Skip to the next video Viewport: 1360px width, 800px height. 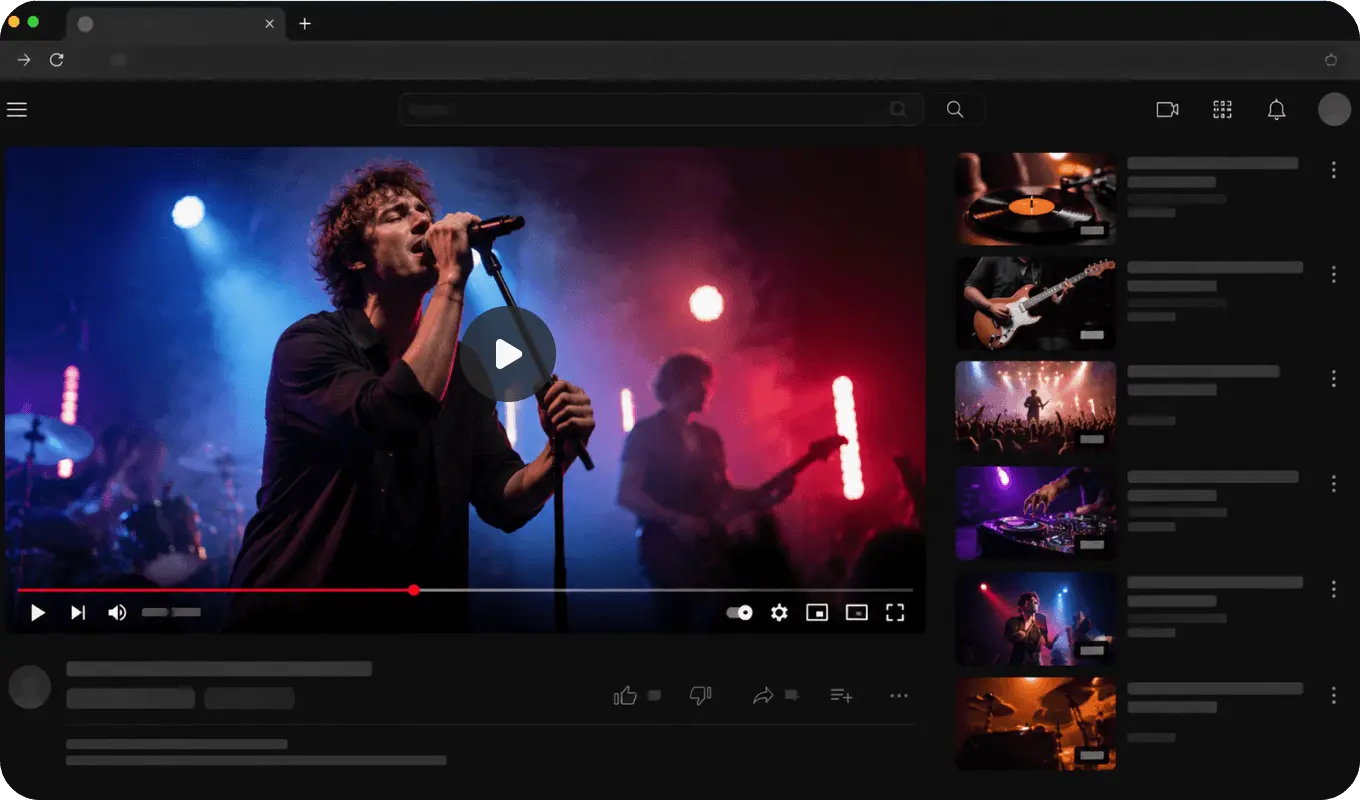(78, 613)
